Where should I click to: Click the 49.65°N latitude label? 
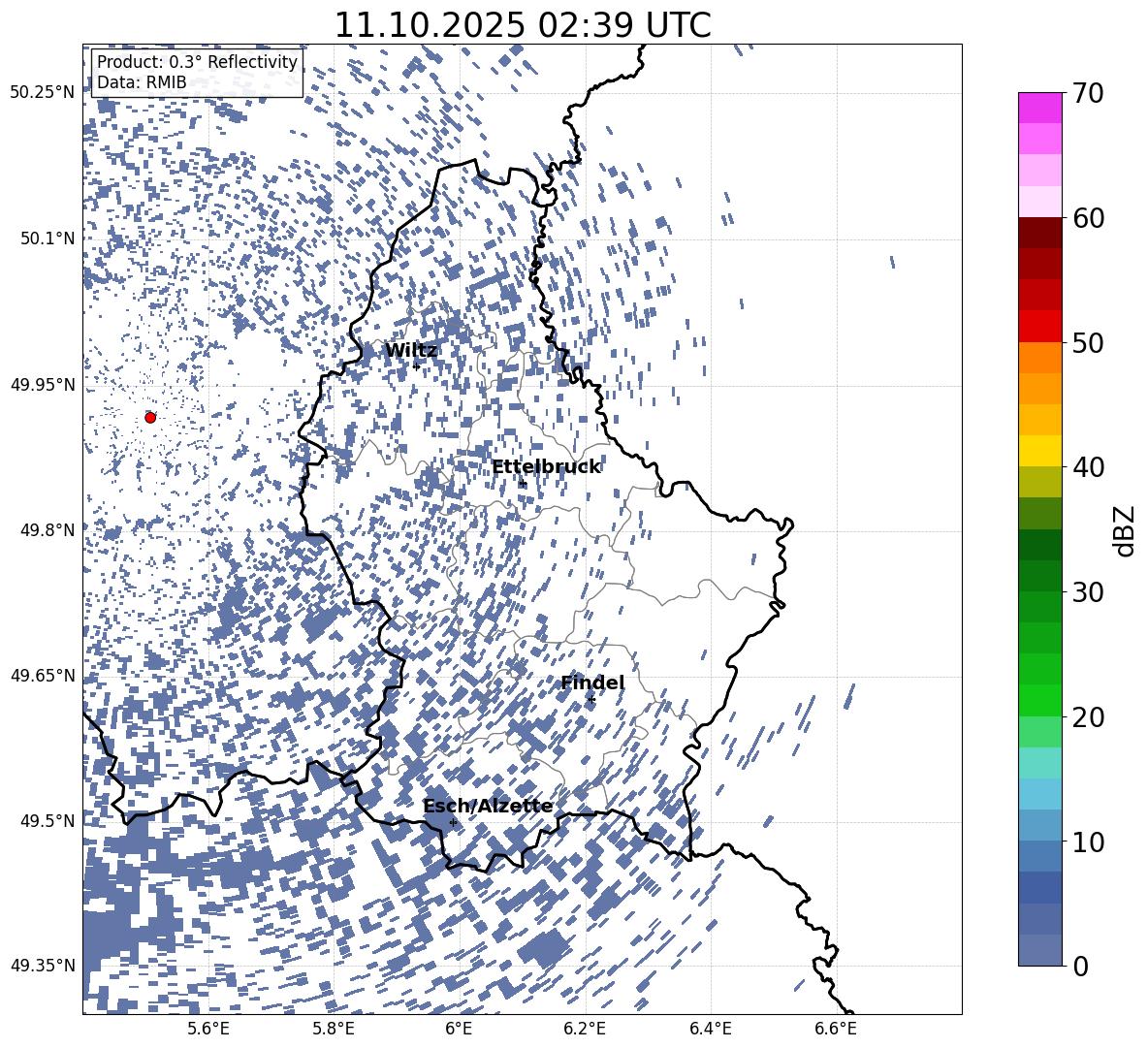point(43,675)
